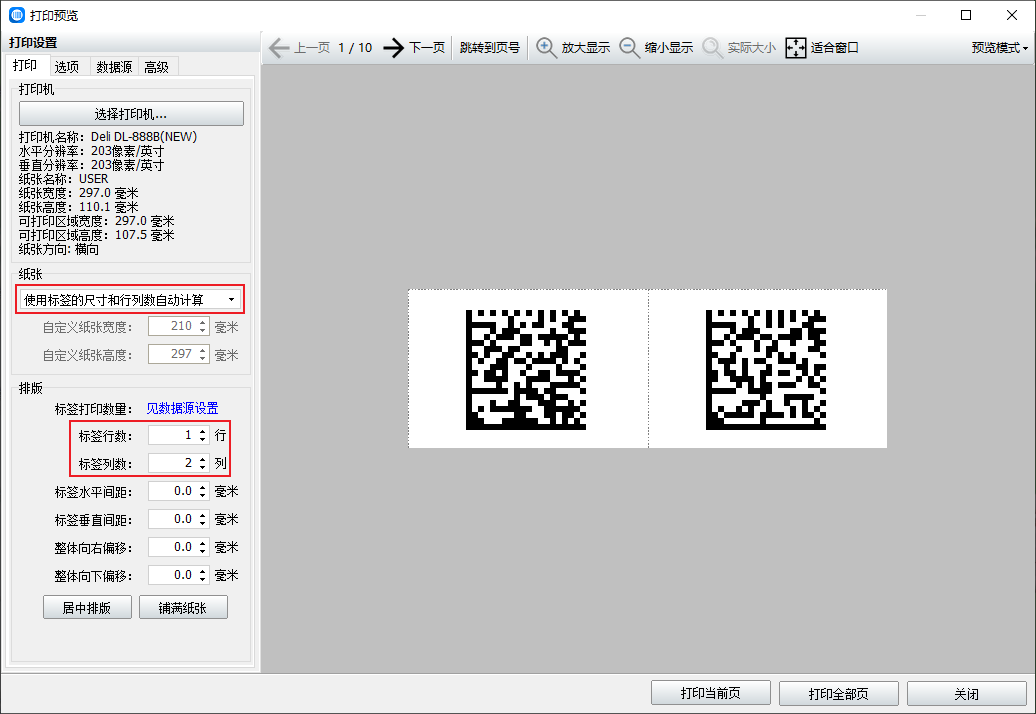Open the paper size calculation dropdown
This screenshot has height=714, width=1036.
[130, 300]
